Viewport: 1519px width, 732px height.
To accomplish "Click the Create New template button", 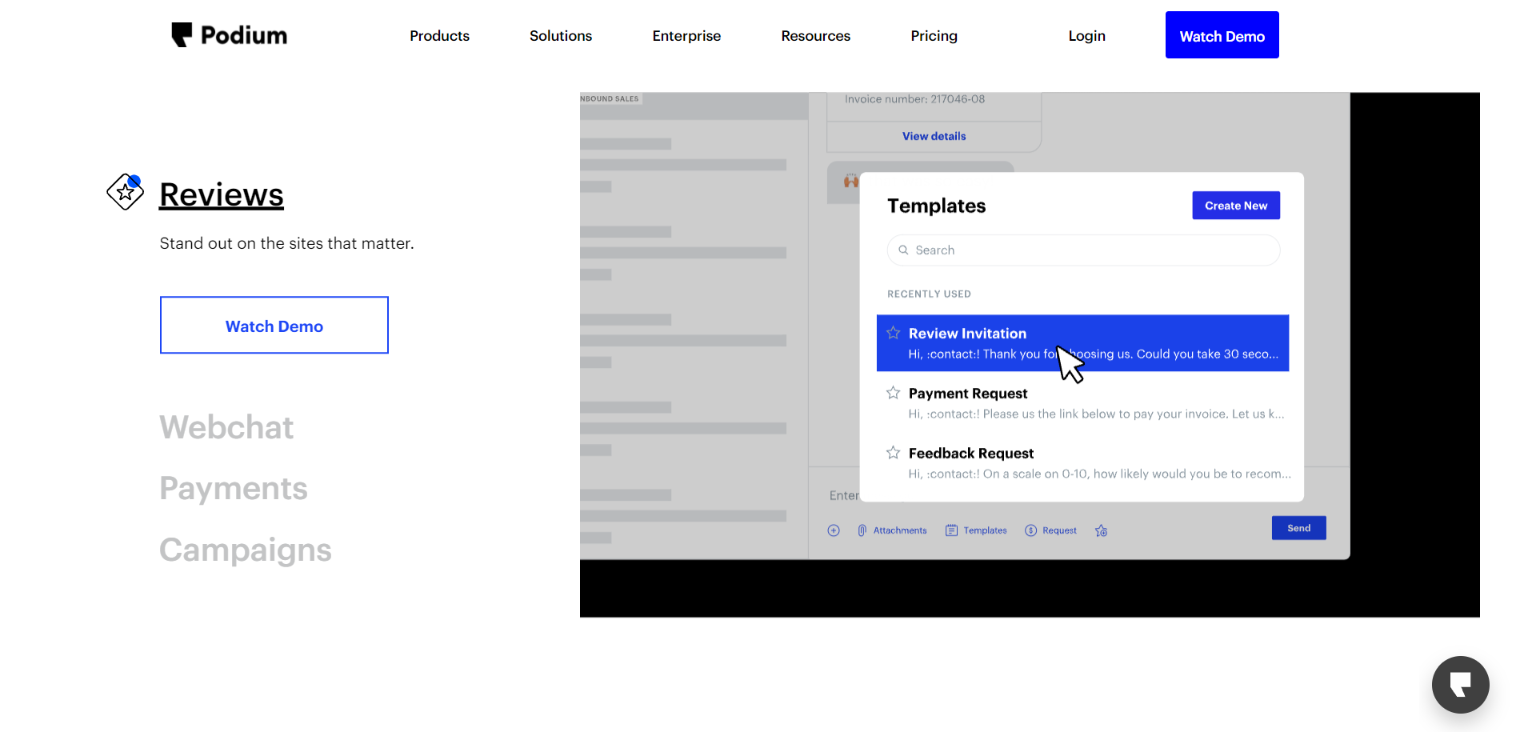I will (x=1236, y=205).
